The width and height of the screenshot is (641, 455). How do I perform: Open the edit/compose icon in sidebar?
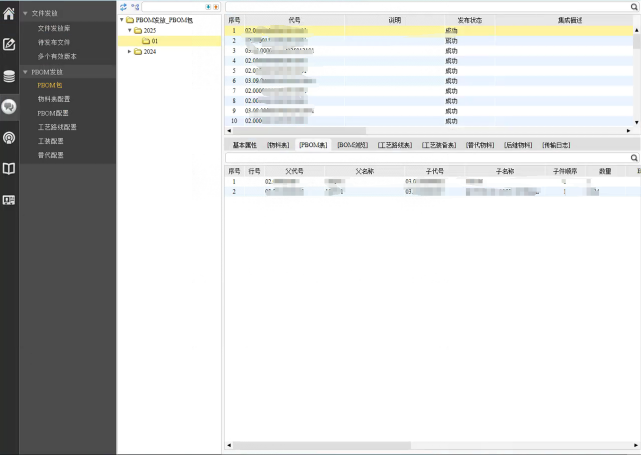(9, 44)
